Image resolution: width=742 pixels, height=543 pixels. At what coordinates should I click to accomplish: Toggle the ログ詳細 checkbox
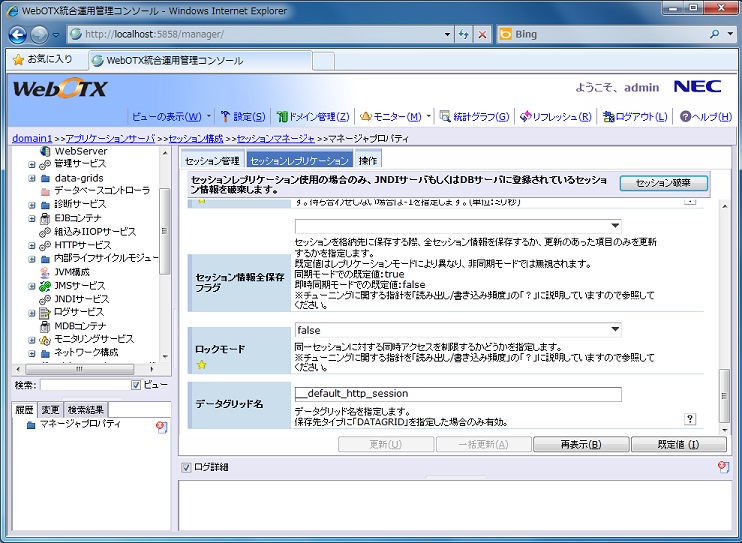[186, 467]
